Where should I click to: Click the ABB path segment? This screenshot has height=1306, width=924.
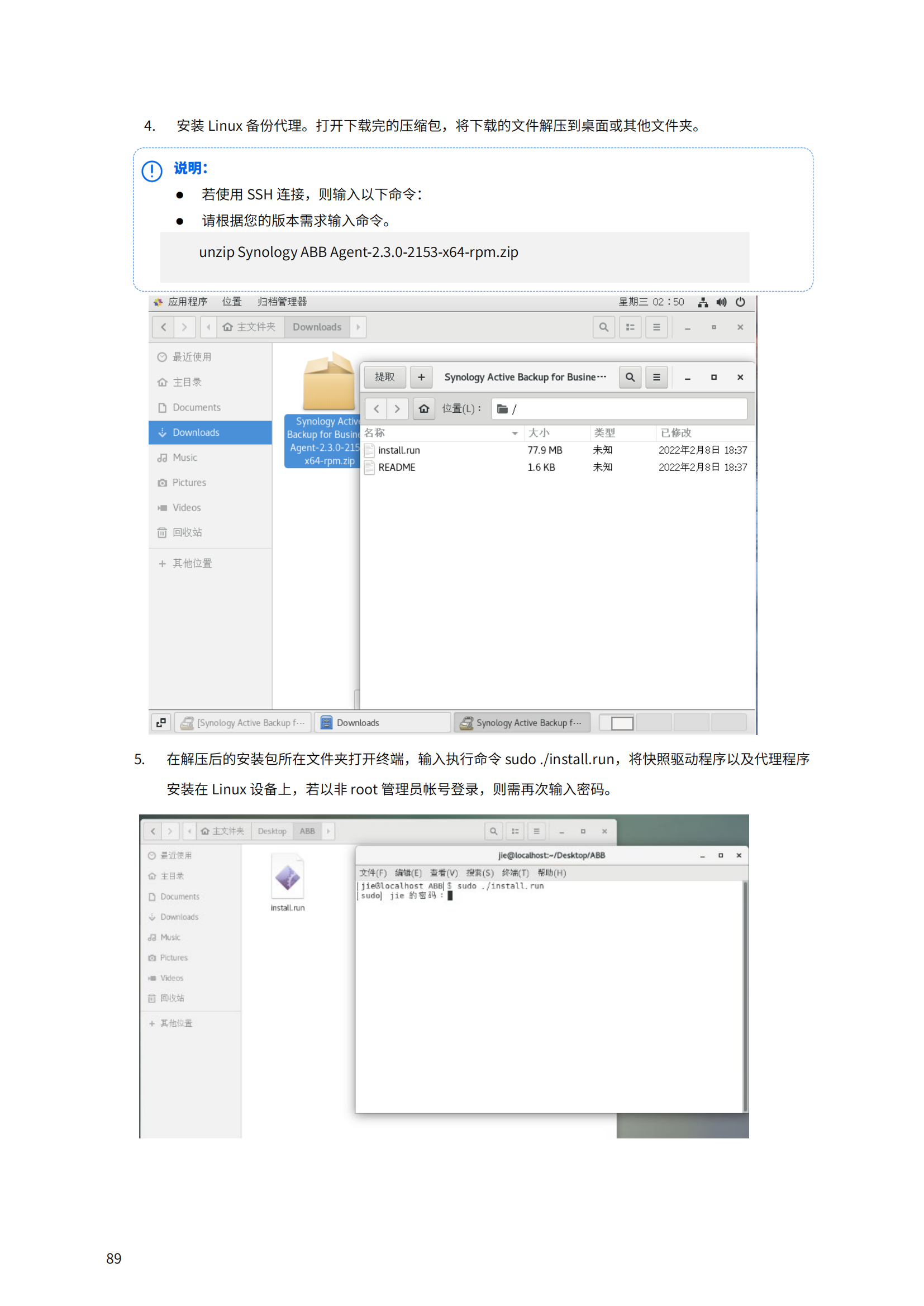pyautogui.click(x=307, y=831)
